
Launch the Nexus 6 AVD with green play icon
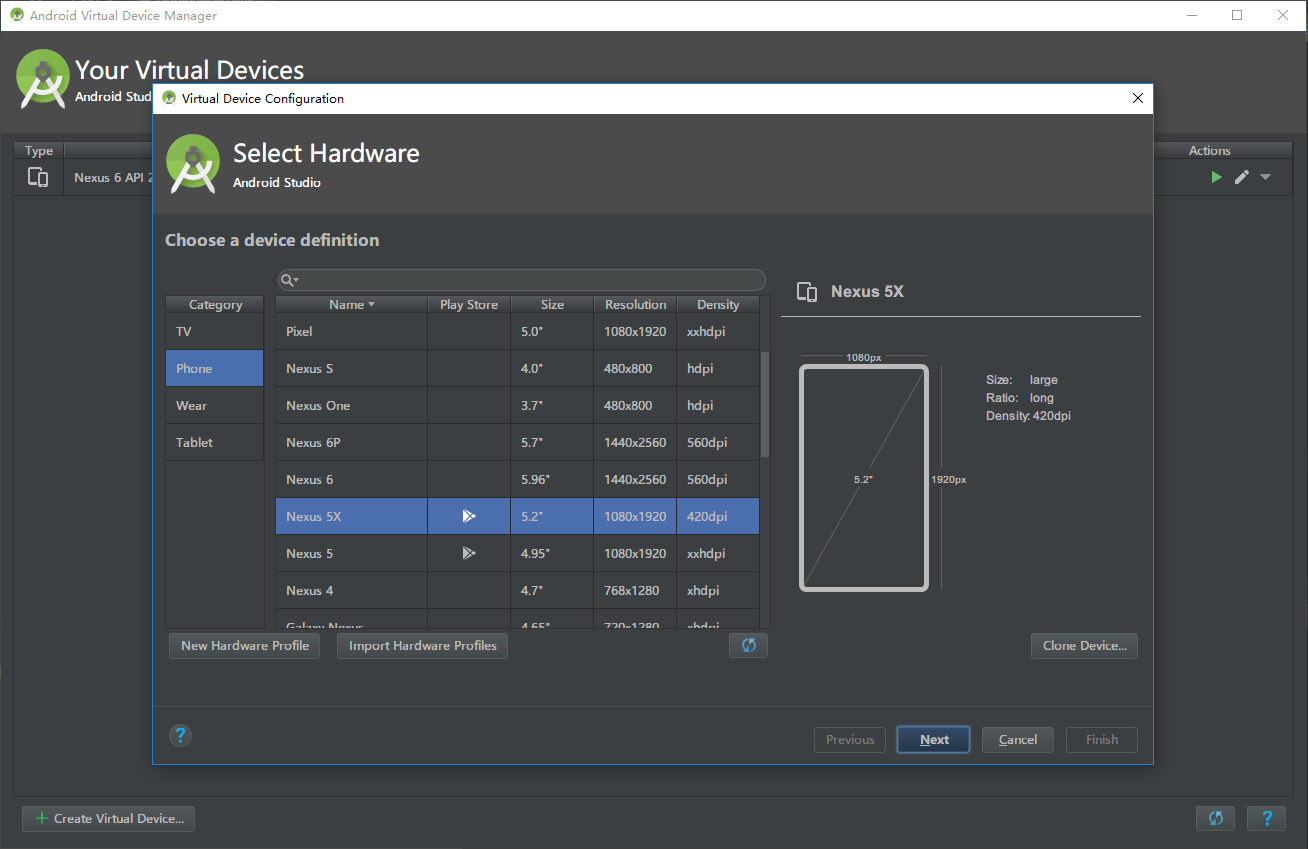coord(1216,177)
